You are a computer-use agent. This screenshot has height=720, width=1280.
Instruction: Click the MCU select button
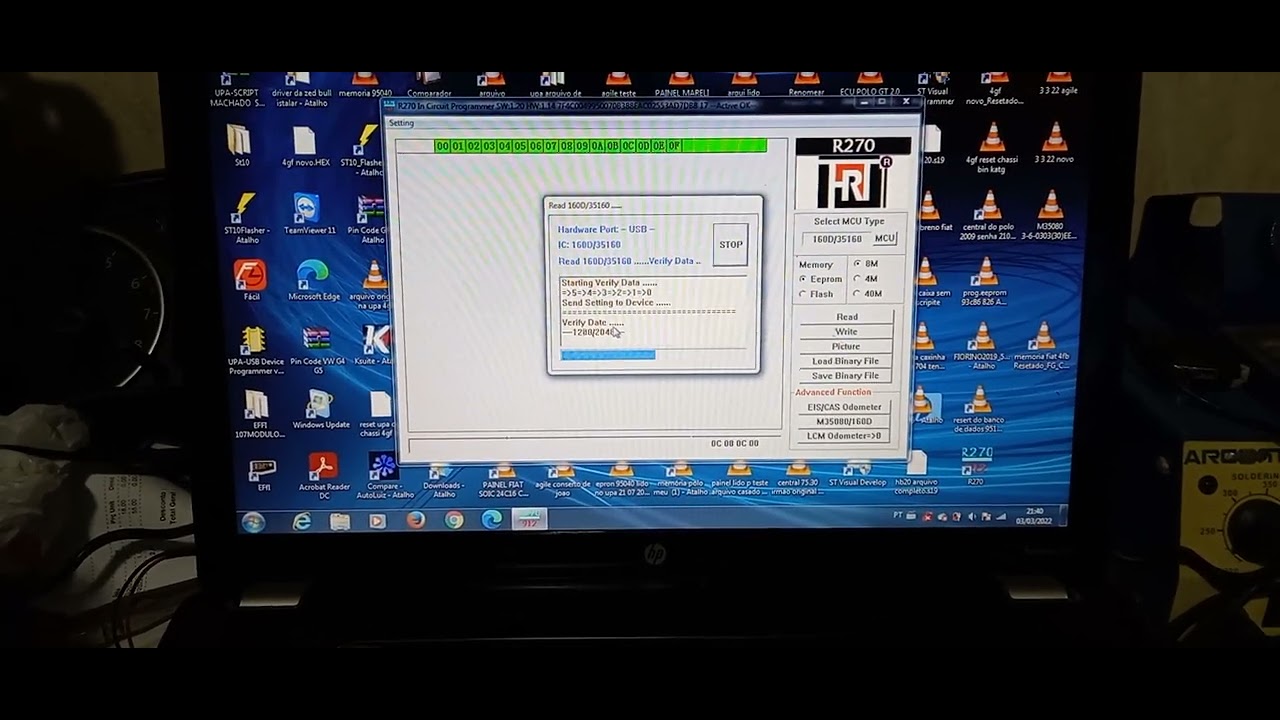click(885, 239)
